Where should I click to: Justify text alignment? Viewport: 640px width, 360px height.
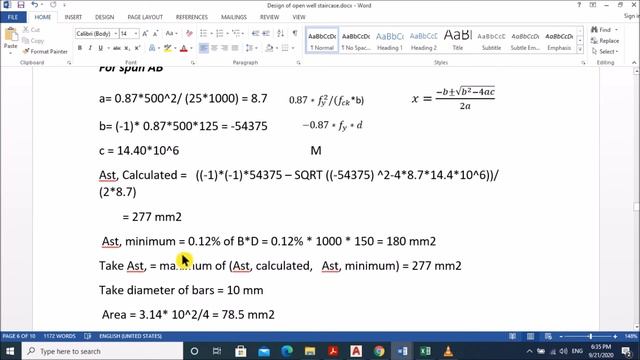235,48
